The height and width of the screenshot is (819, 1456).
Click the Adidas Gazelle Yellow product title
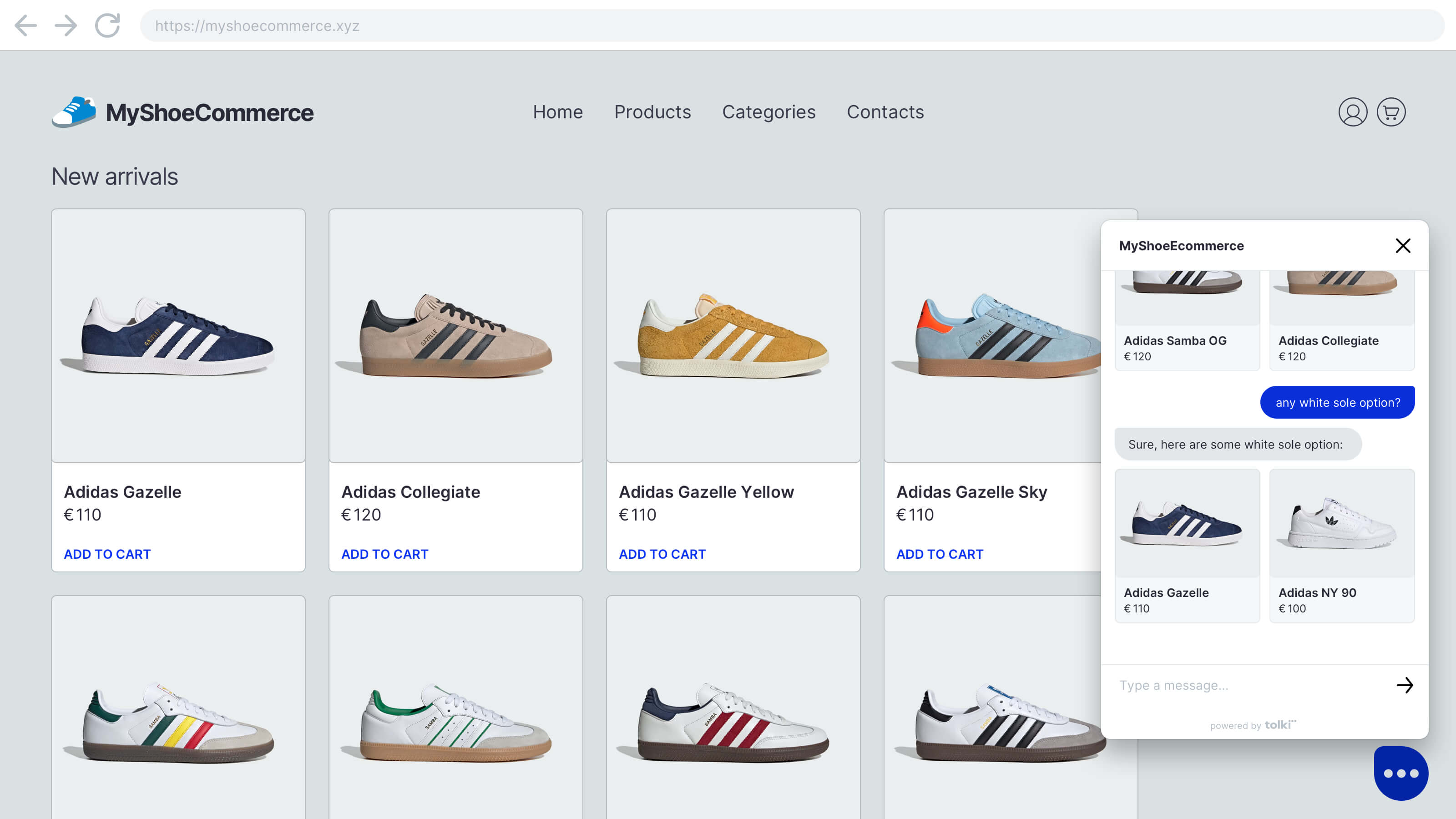[707, 492]
